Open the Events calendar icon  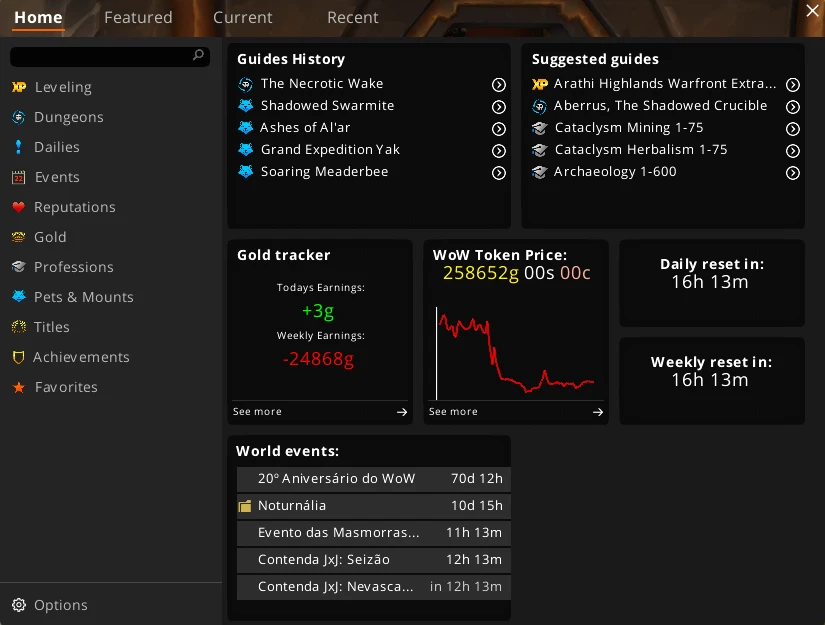coord(18,177)
